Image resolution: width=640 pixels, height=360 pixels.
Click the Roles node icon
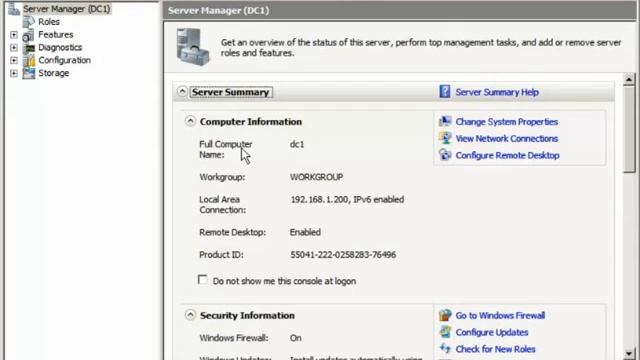tap(29, 22)
